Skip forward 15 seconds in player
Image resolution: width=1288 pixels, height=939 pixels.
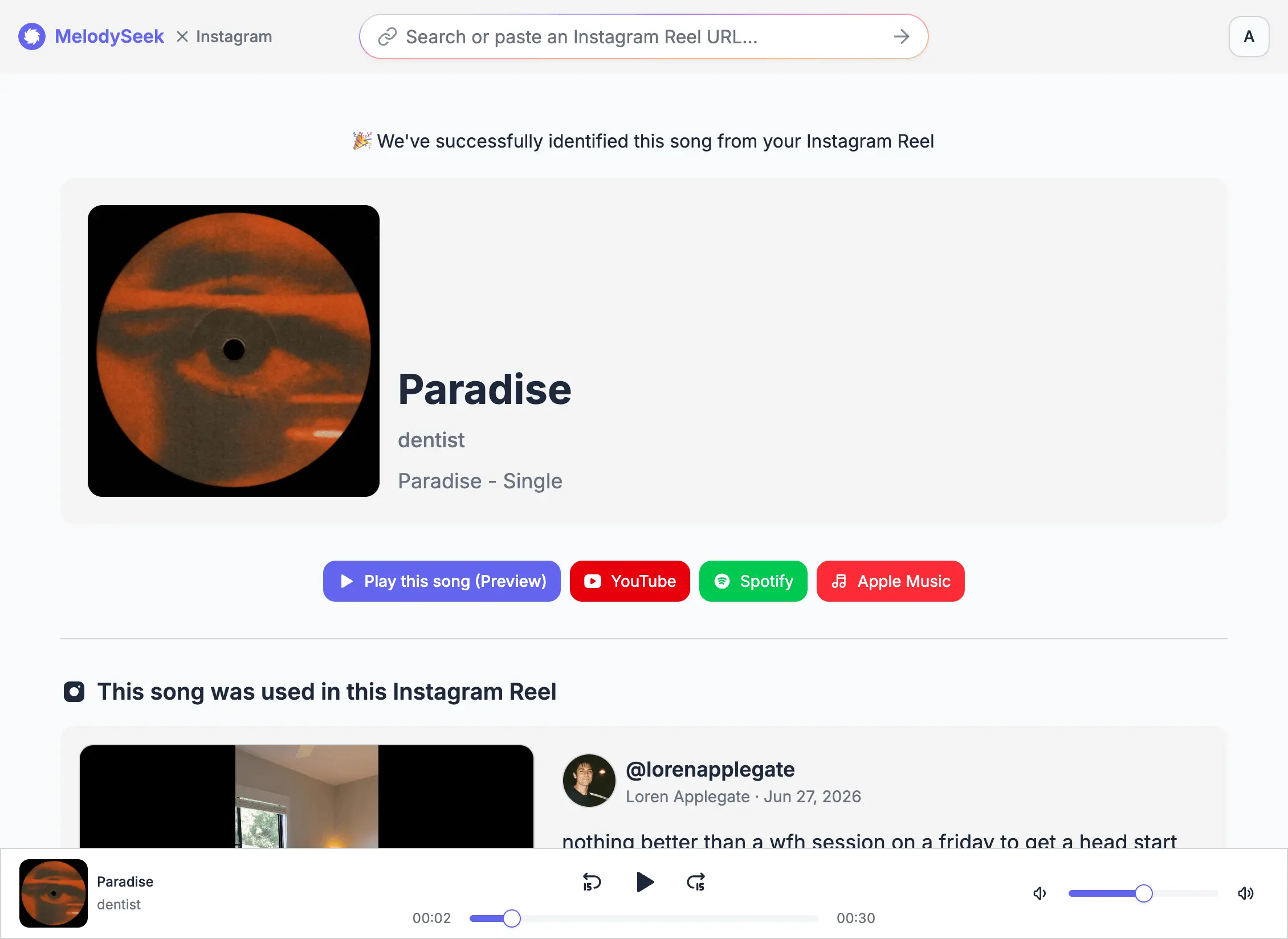[696, 882]
